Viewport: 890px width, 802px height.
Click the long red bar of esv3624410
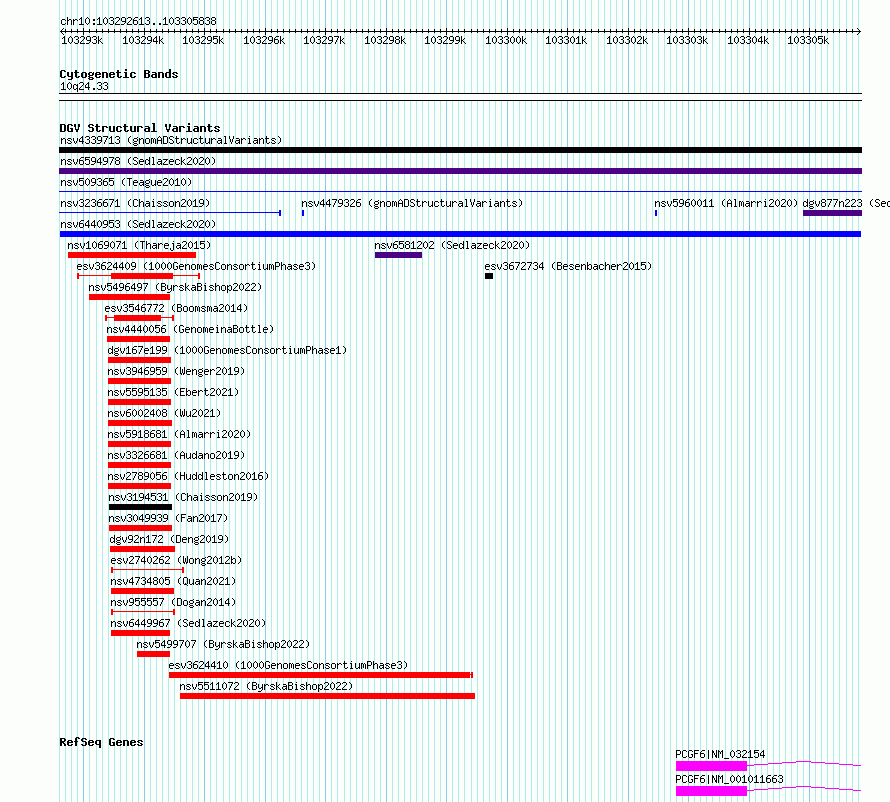[321, 675]
